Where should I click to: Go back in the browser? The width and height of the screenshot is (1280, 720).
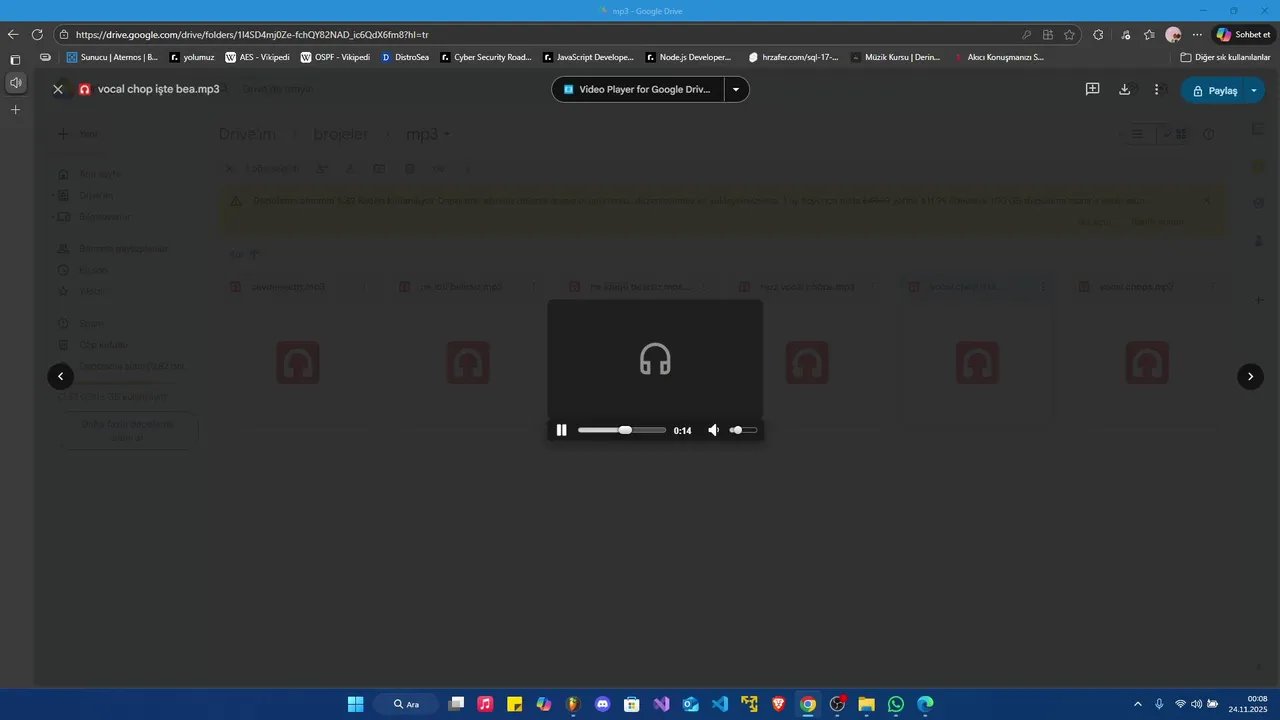click(13, 34)
